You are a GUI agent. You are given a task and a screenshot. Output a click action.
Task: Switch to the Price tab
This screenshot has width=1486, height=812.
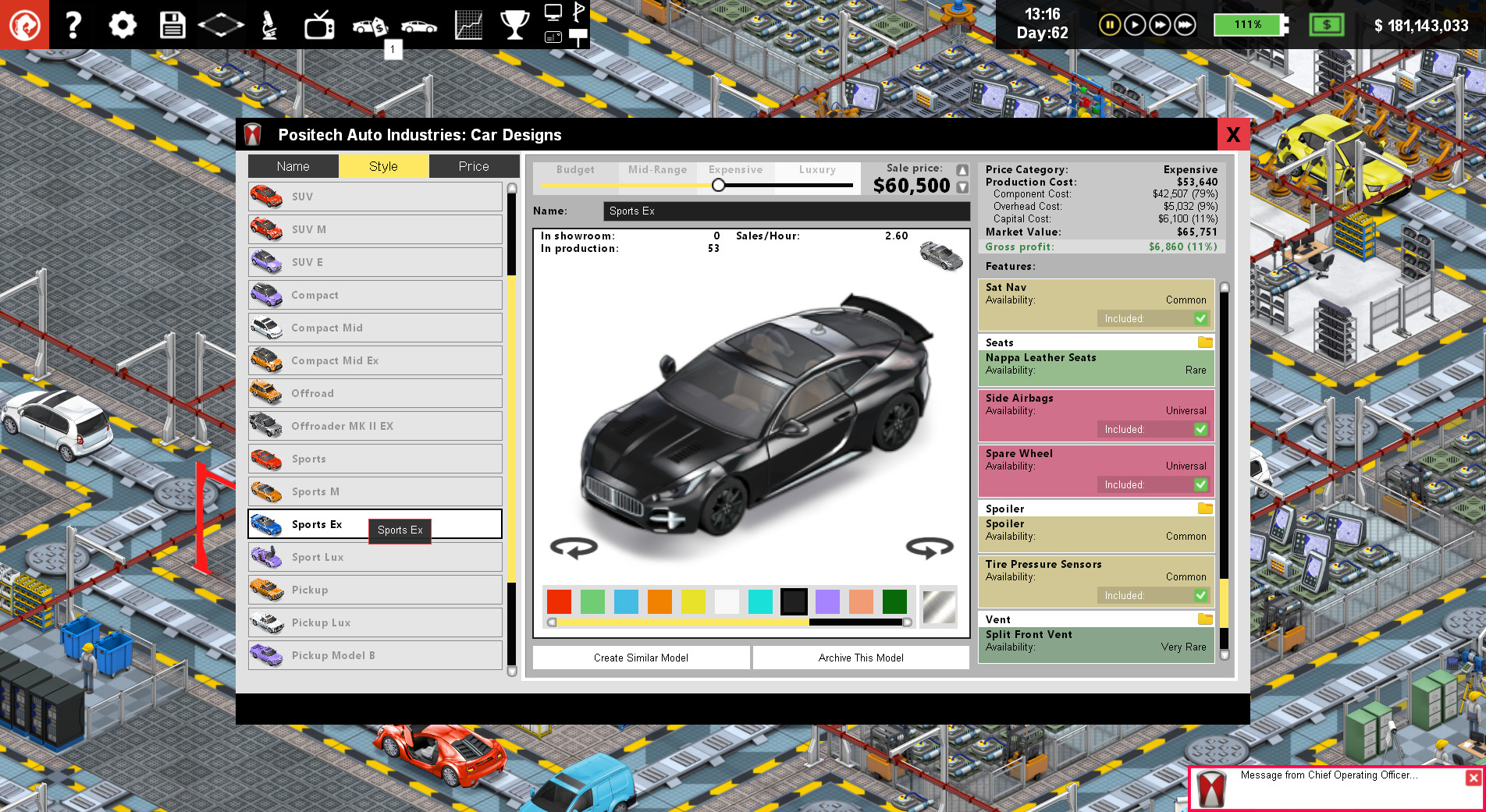point(474,165)
